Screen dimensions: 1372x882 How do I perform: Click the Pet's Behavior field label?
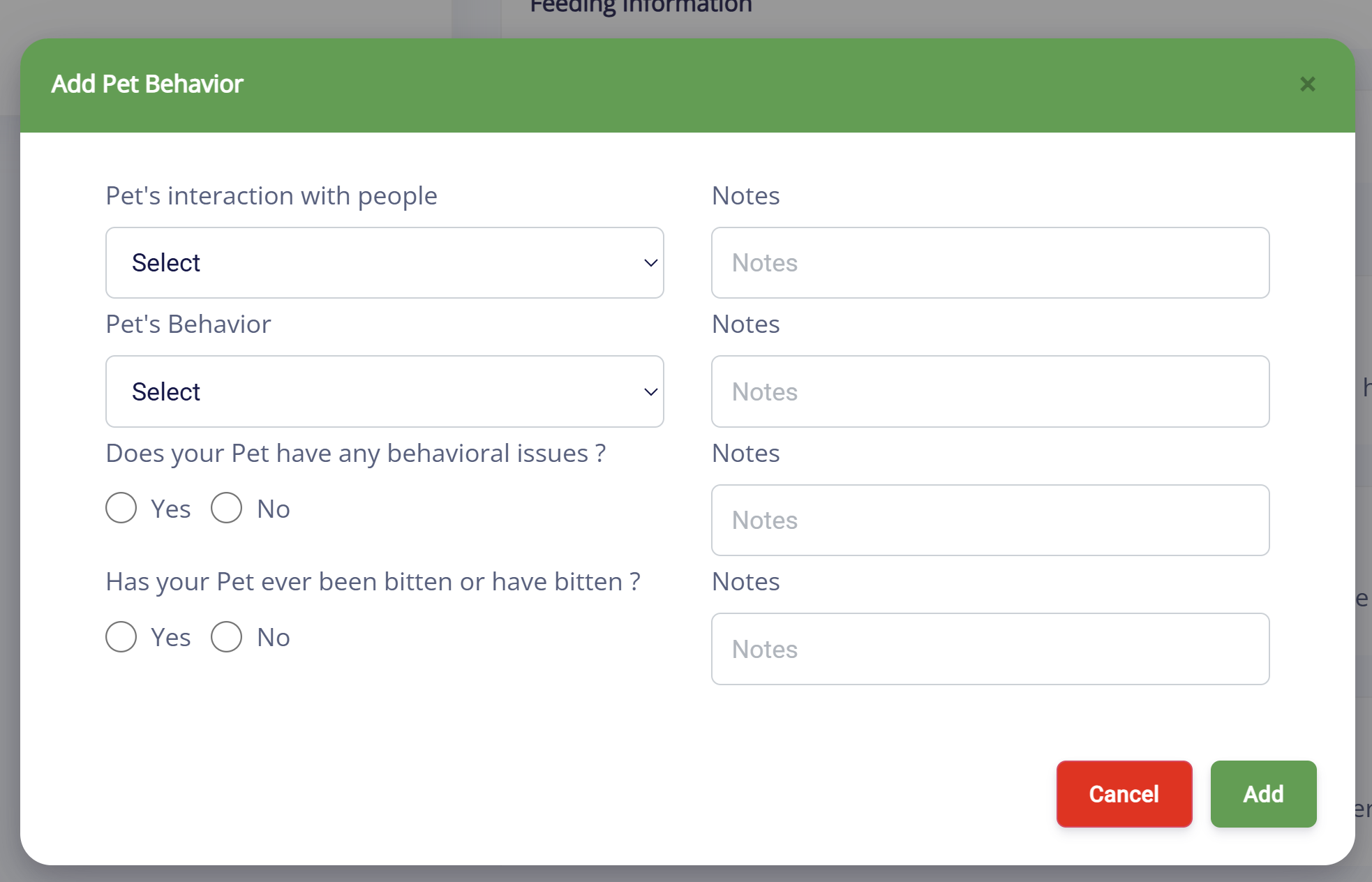[188, 324]
